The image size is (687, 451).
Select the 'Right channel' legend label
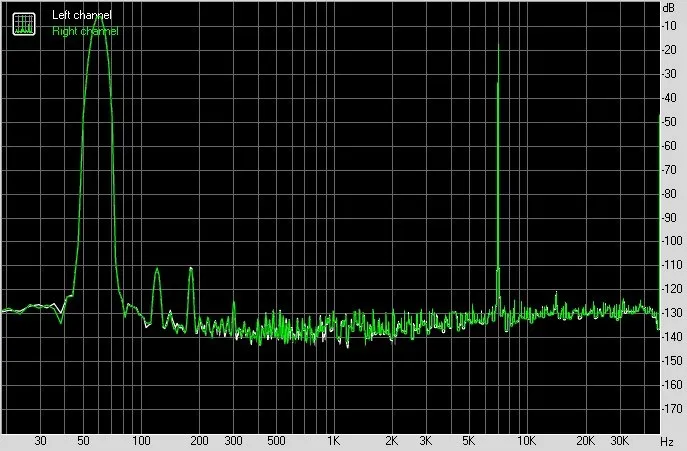pos(85,31)
